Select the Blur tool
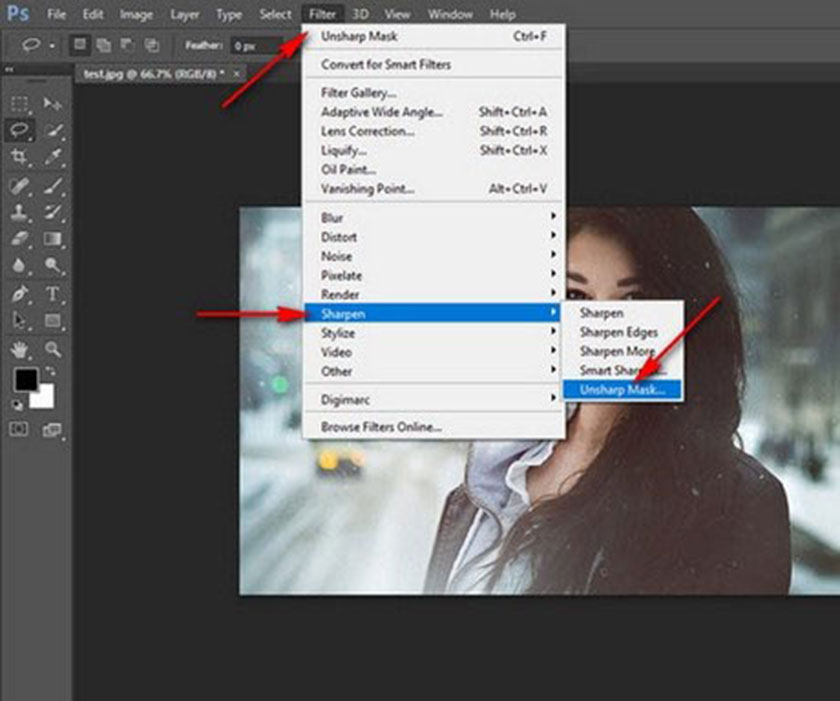The height and width of the screenshot is (701, 840). pos(20,265)
